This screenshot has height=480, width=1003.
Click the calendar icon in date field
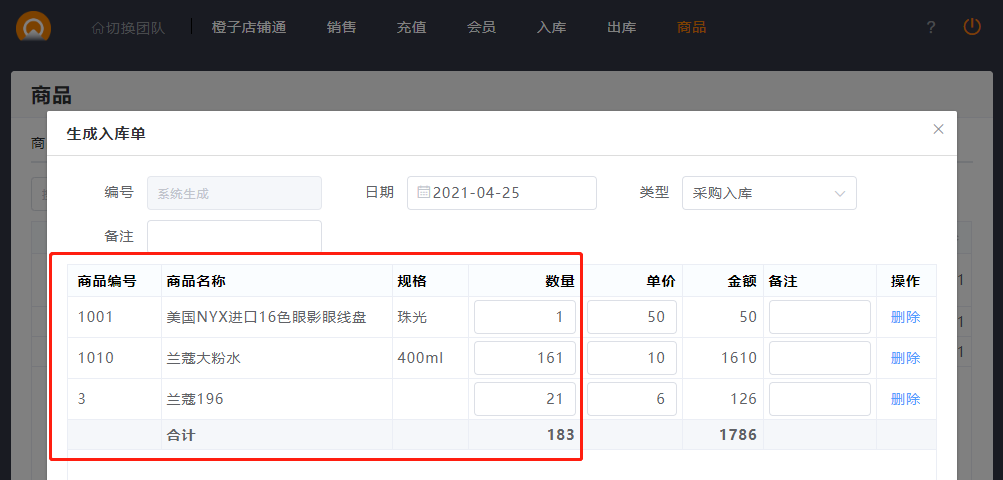point(424,193)
